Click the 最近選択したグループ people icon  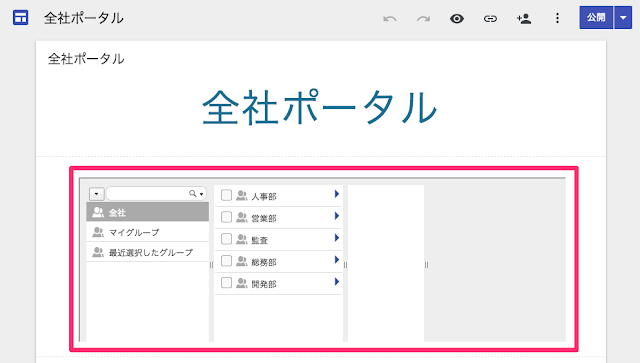coord(98,252)
